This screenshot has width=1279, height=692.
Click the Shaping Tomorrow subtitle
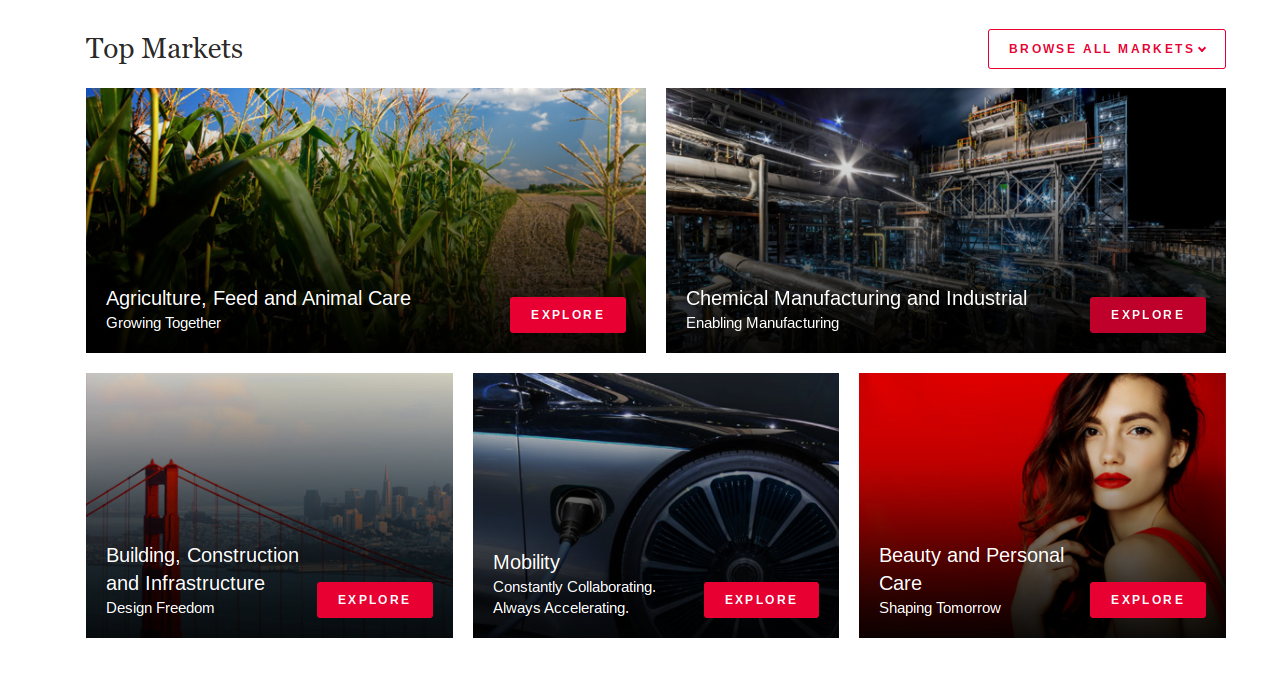(939, 608)
